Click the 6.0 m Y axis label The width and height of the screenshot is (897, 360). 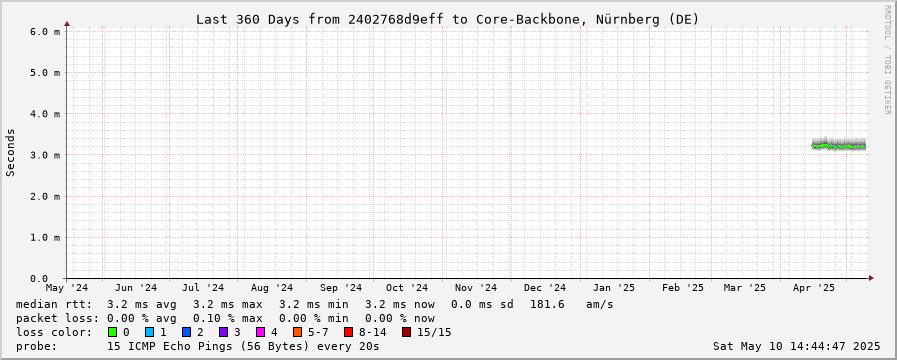(45, 31)
